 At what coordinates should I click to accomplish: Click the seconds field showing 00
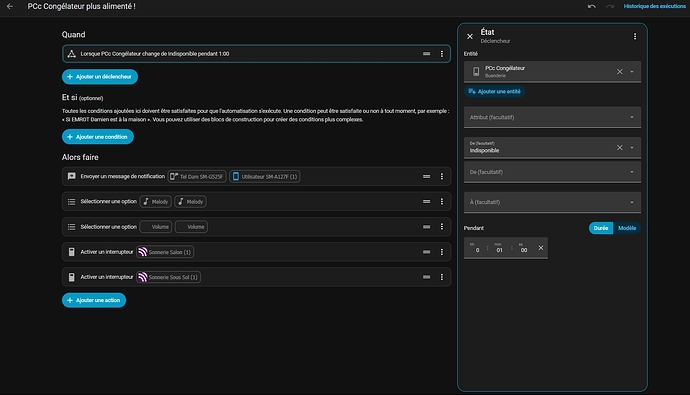(x=523, y=248)
